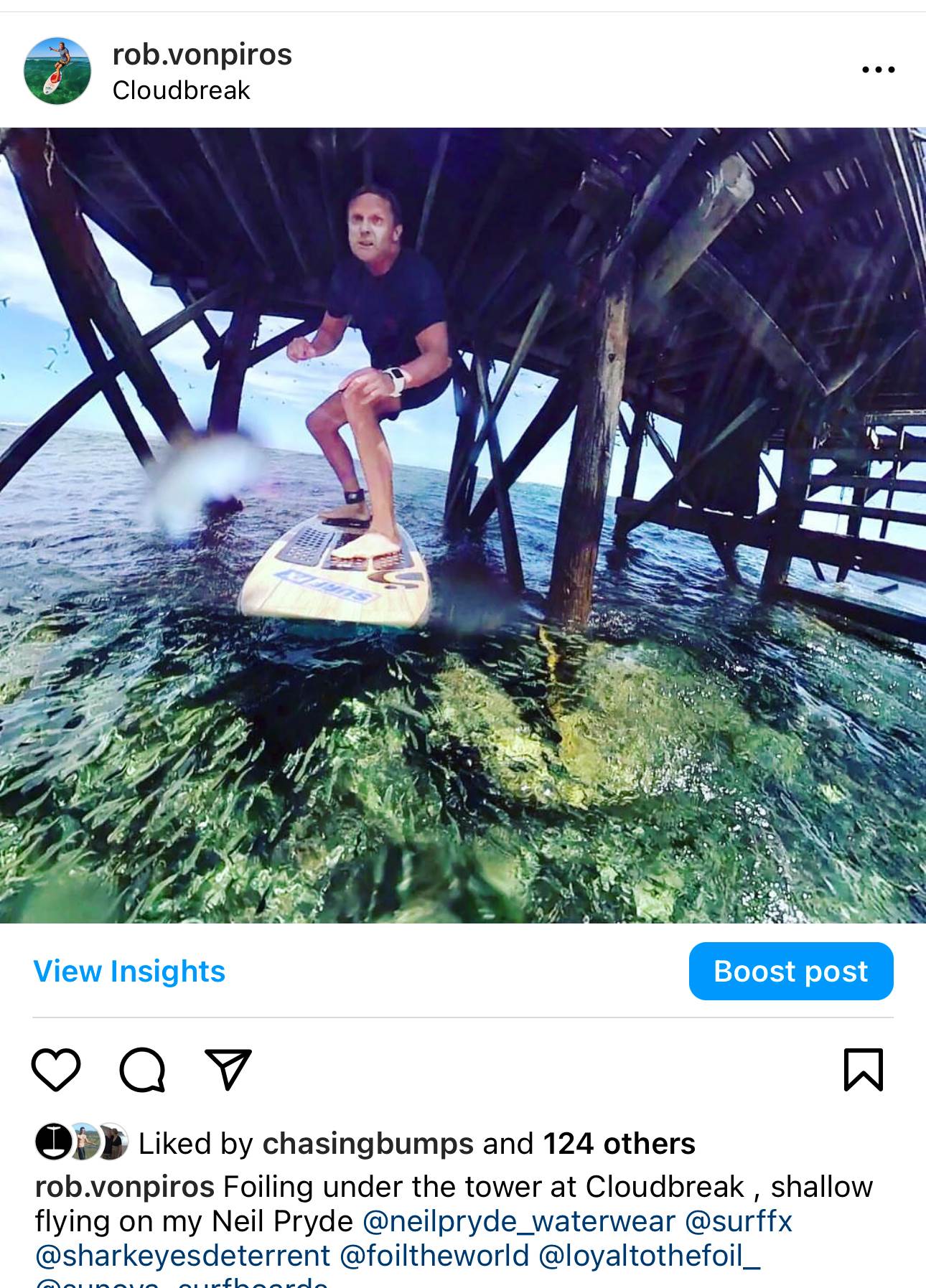Open rob.vonpiros profile picture avatar
926x1288 pixels.
[57, 71]
